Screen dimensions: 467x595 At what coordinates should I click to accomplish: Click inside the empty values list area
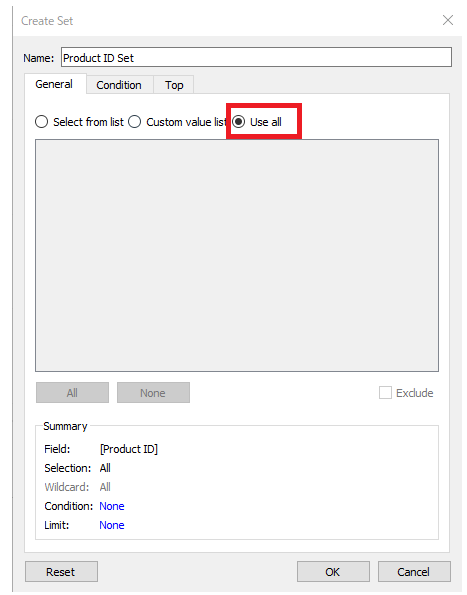pyautogui.click(x=237, y=255)
